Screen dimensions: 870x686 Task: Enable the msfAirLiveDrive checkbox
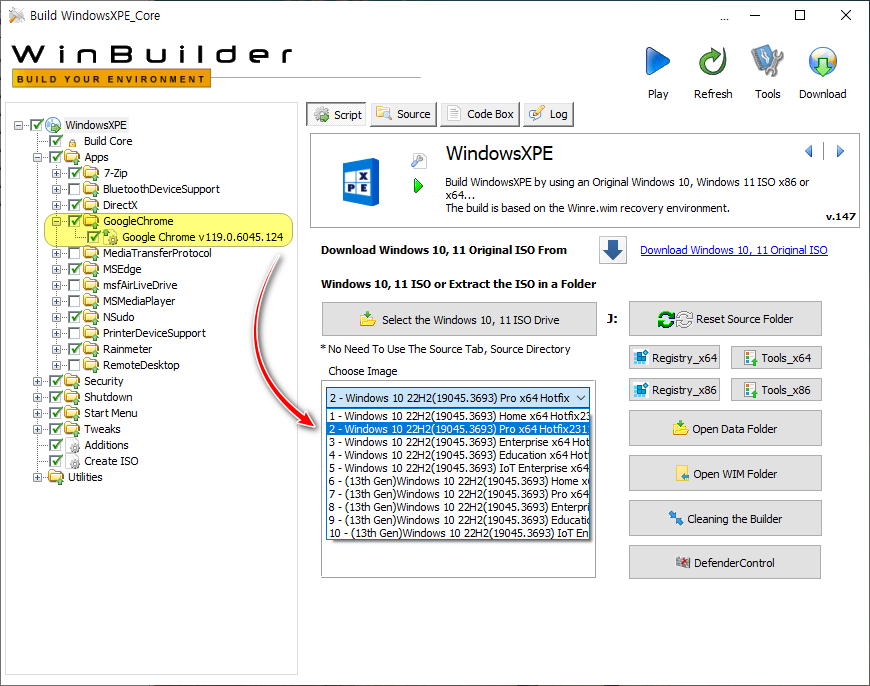(x=74, y=285)
